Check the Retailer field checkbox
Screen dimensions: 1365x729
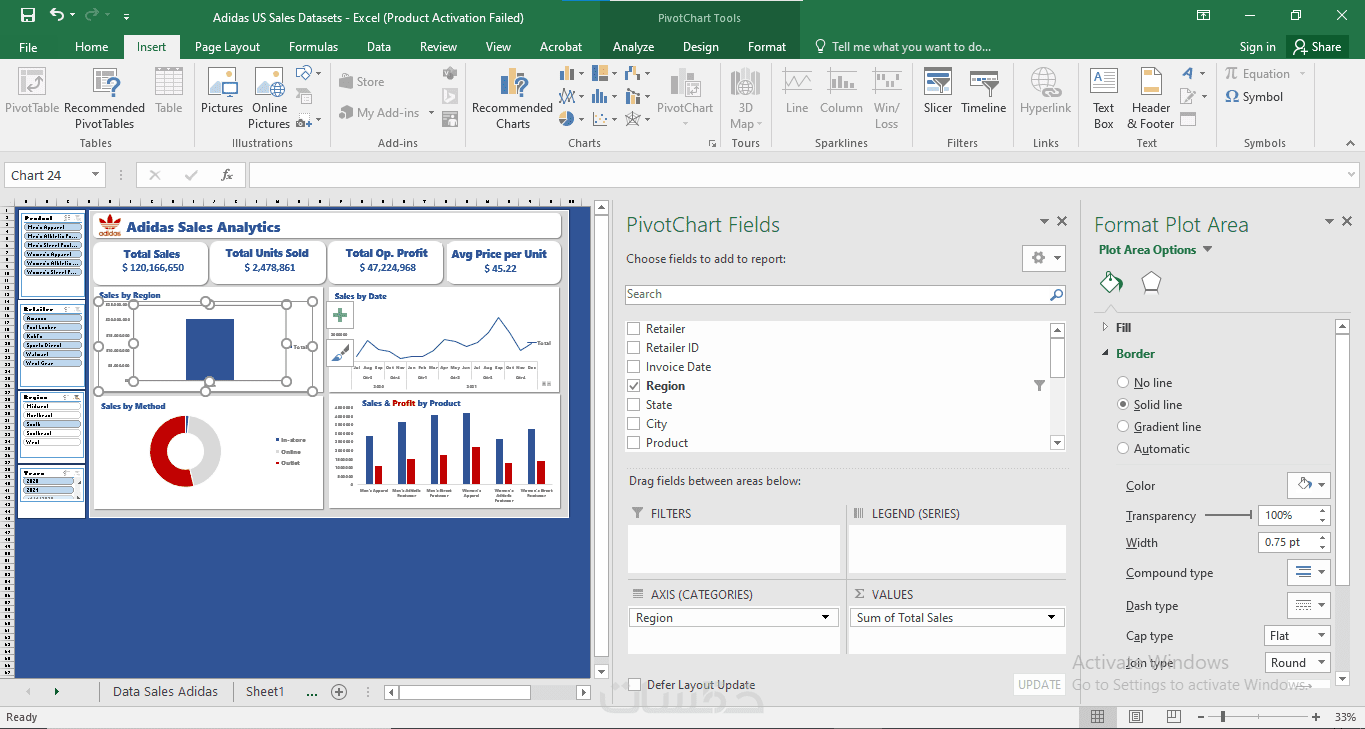point(633,329)
